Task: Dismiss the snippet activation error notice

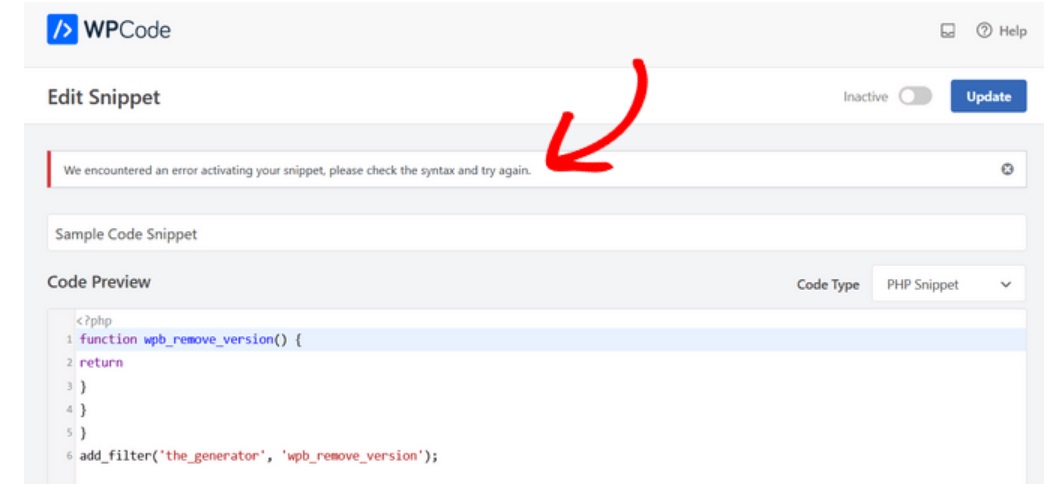Action: [x=1007, y=169]
